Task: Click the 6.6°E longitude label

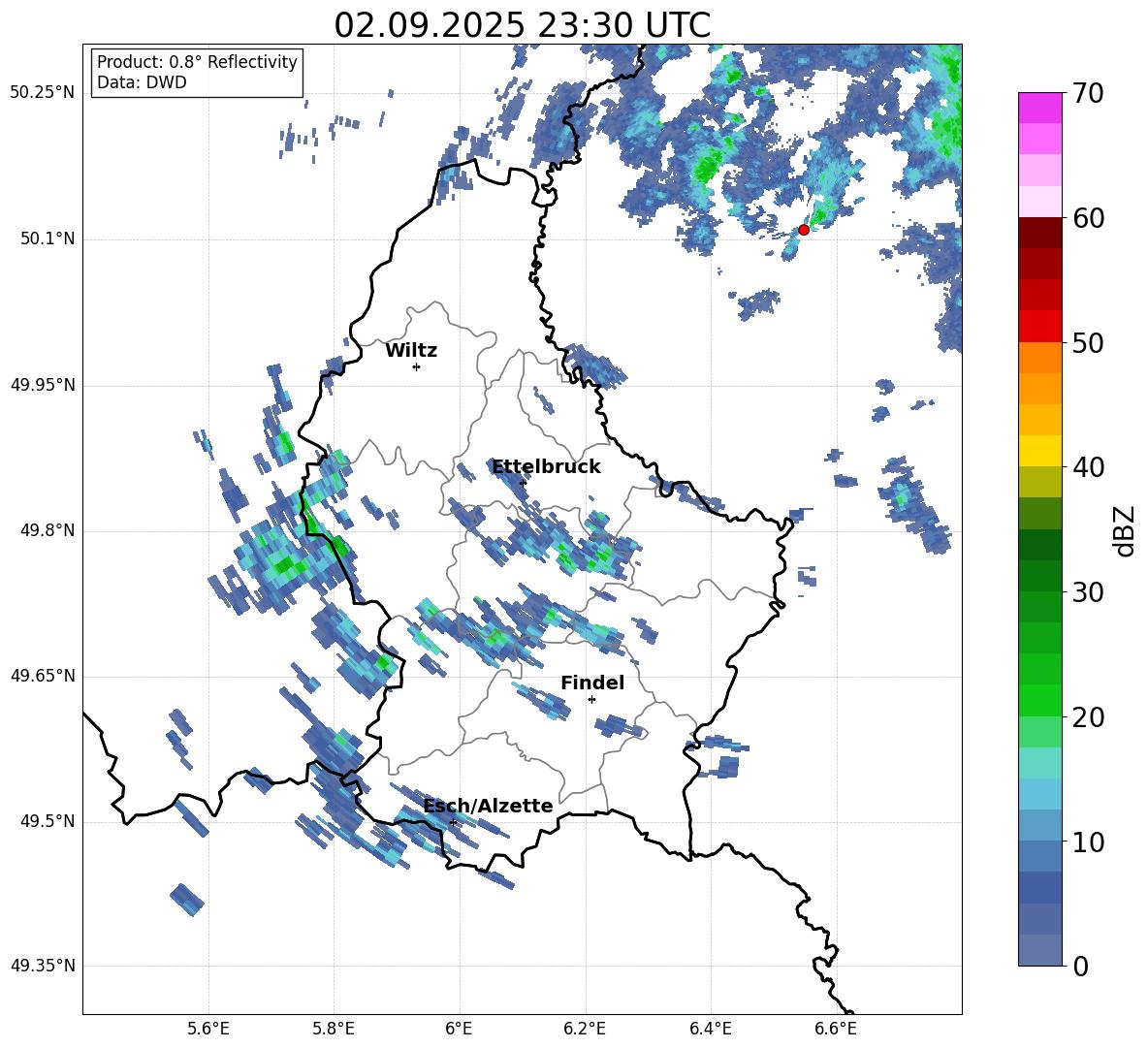Action: tap(836, 1030)
